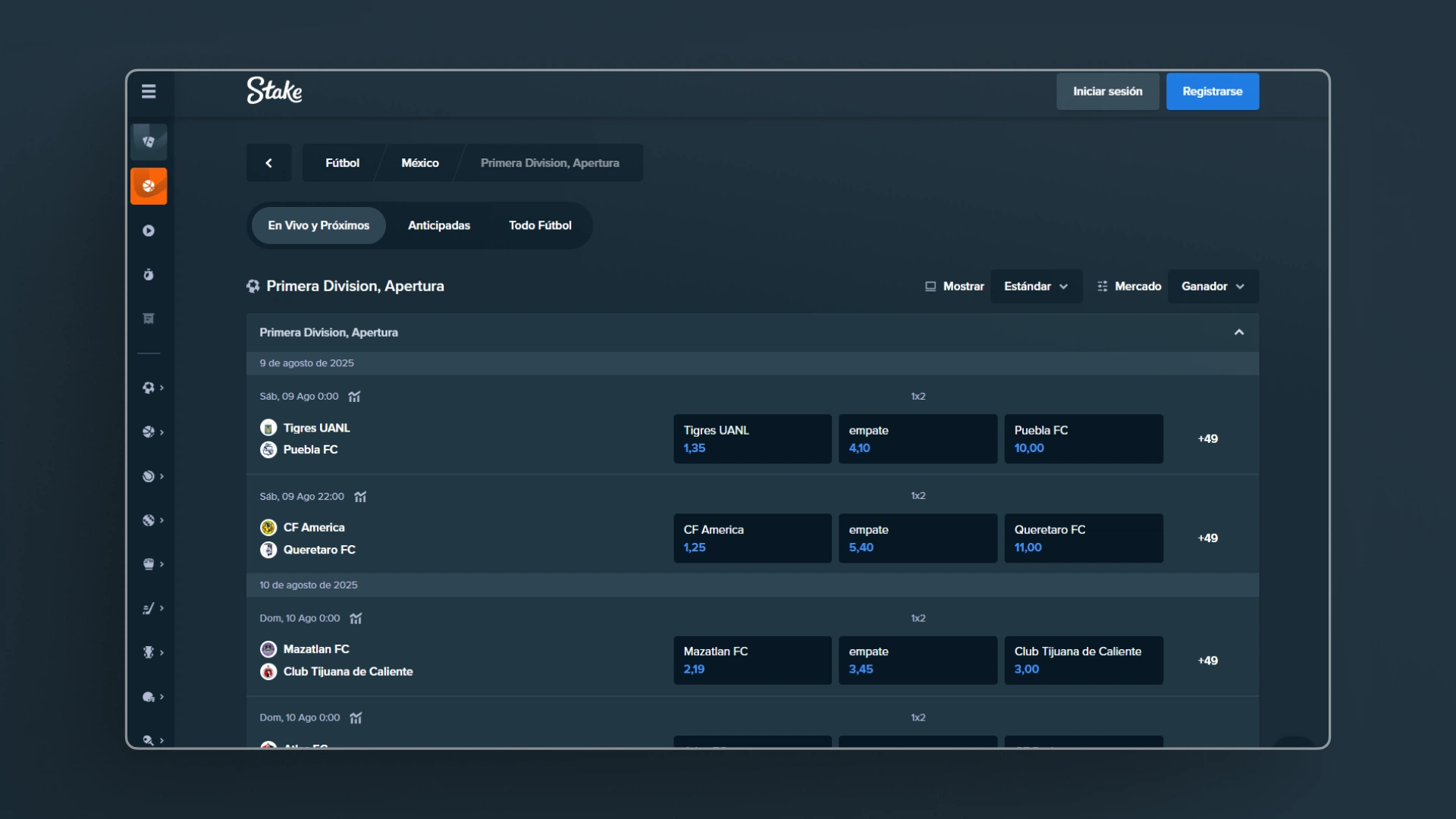Open the Estándar display dropdown
Viewport: 1456px width, 819px height.
(1036, 287)
